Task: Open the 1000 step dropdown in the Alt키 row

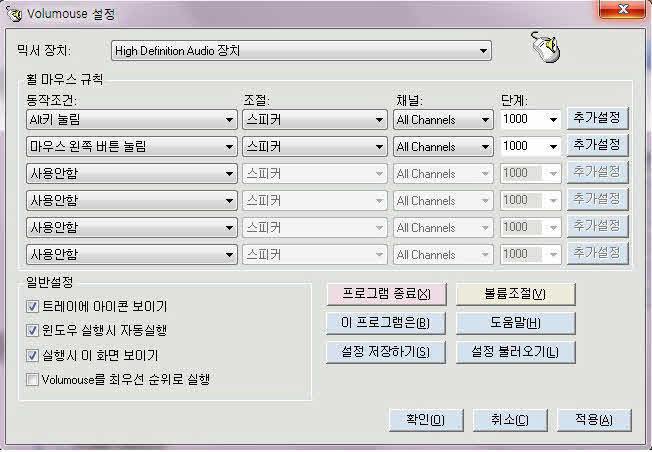Action: click(x=531, y=119)
